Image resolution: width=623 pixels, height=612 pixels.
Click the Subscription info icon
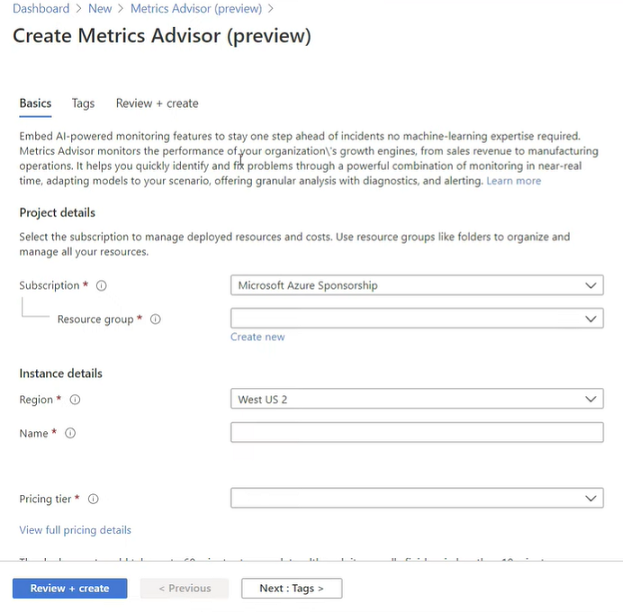point(101,285)
